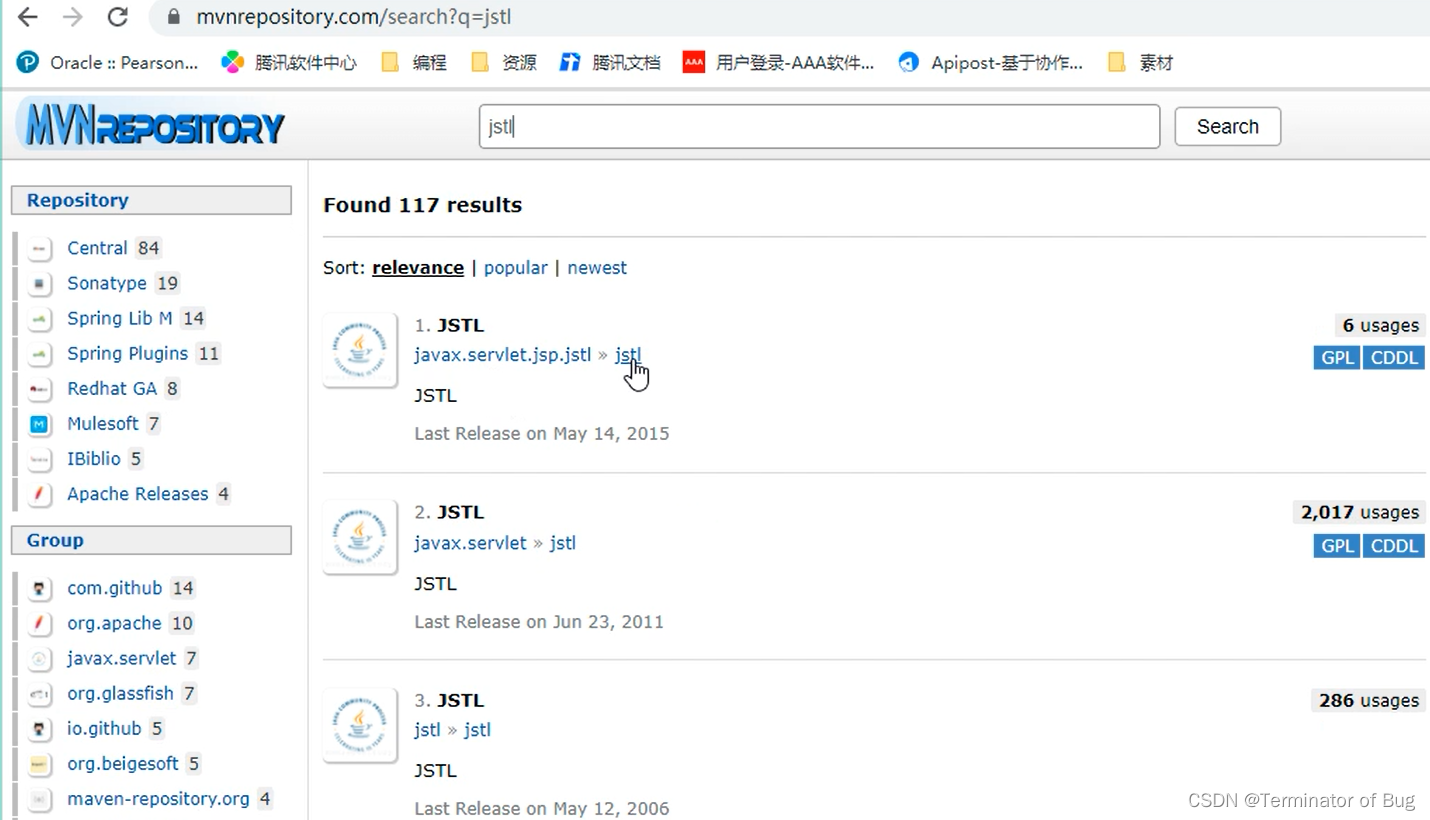
Task: Click the MVNRepository logo
Action: (x=151, y=126)
